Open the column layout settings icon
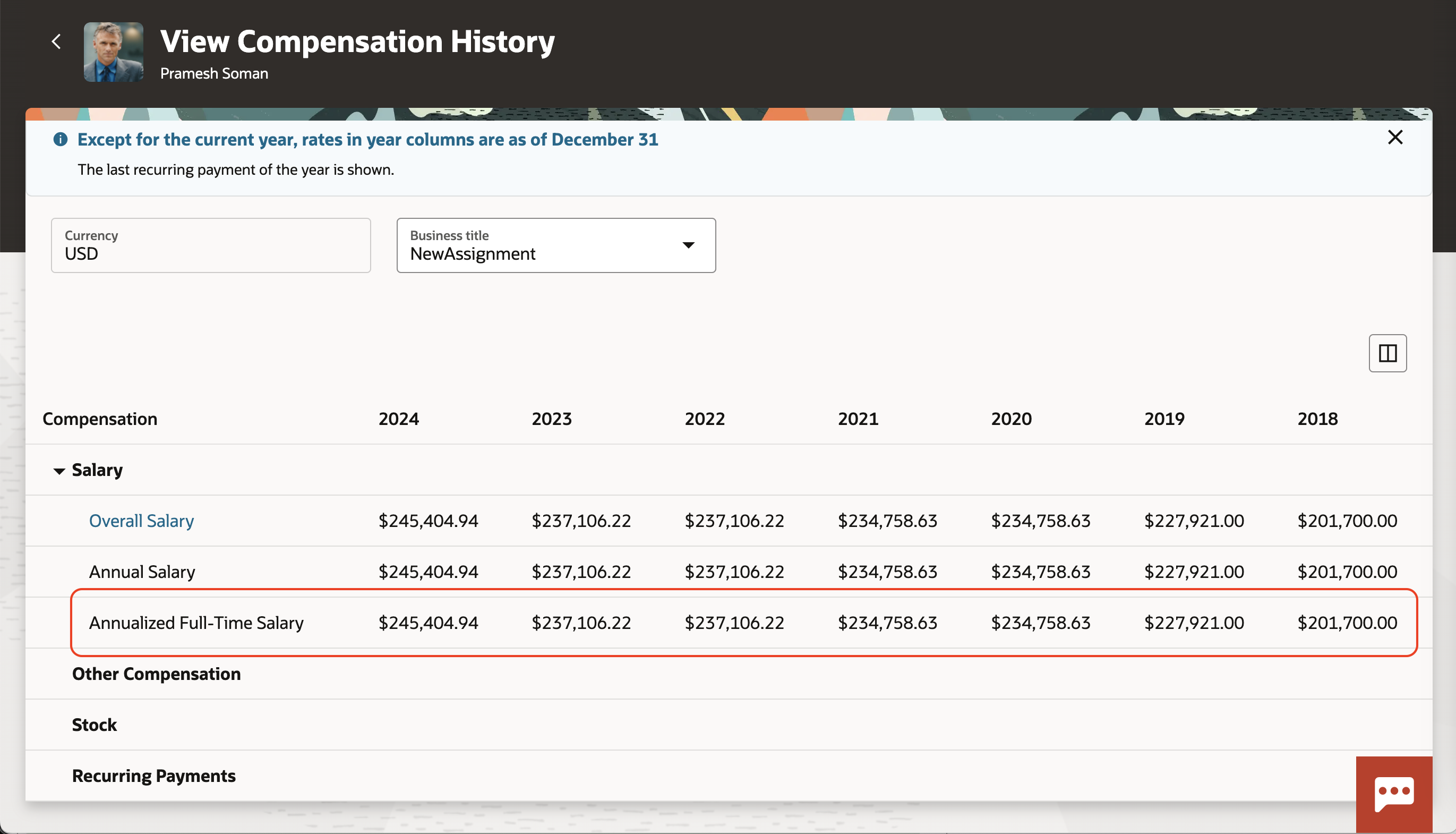Viewport: 1456px width, 834px height. coord(1388,353)
